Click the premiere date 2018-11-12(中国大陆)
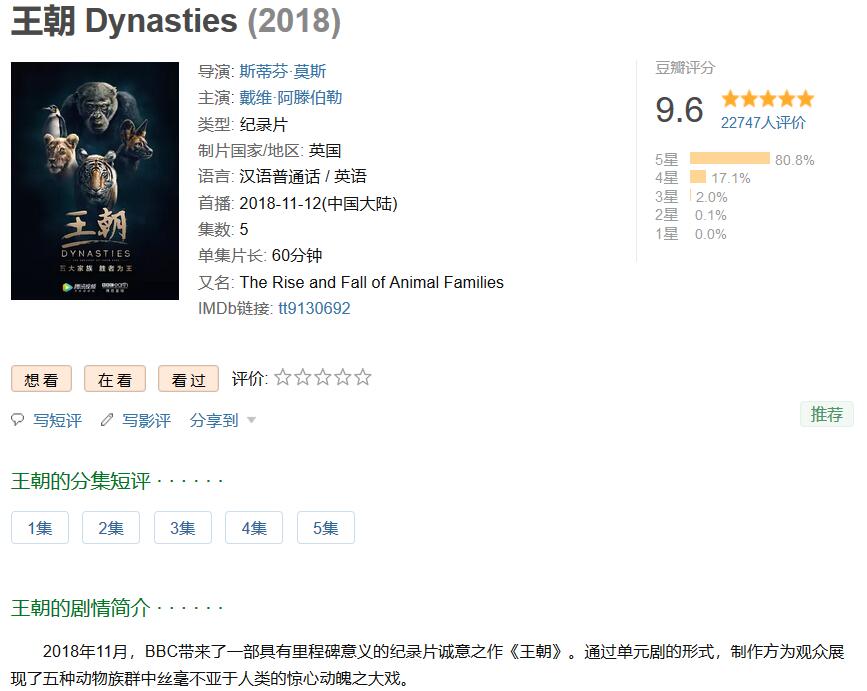This screenshot has width=867, height=691. [x=318, y=203]
